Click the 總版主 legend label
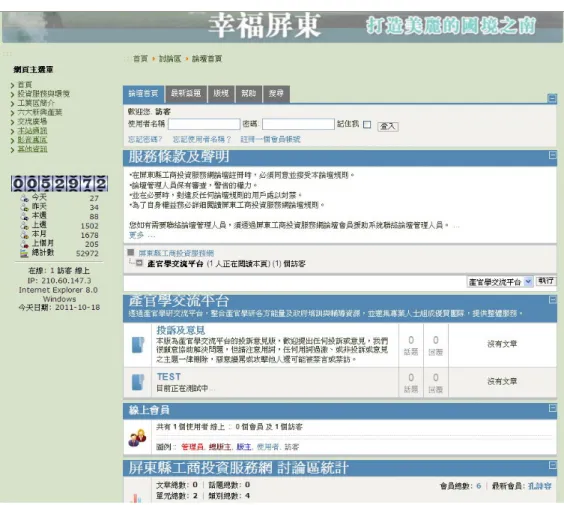 220,447
